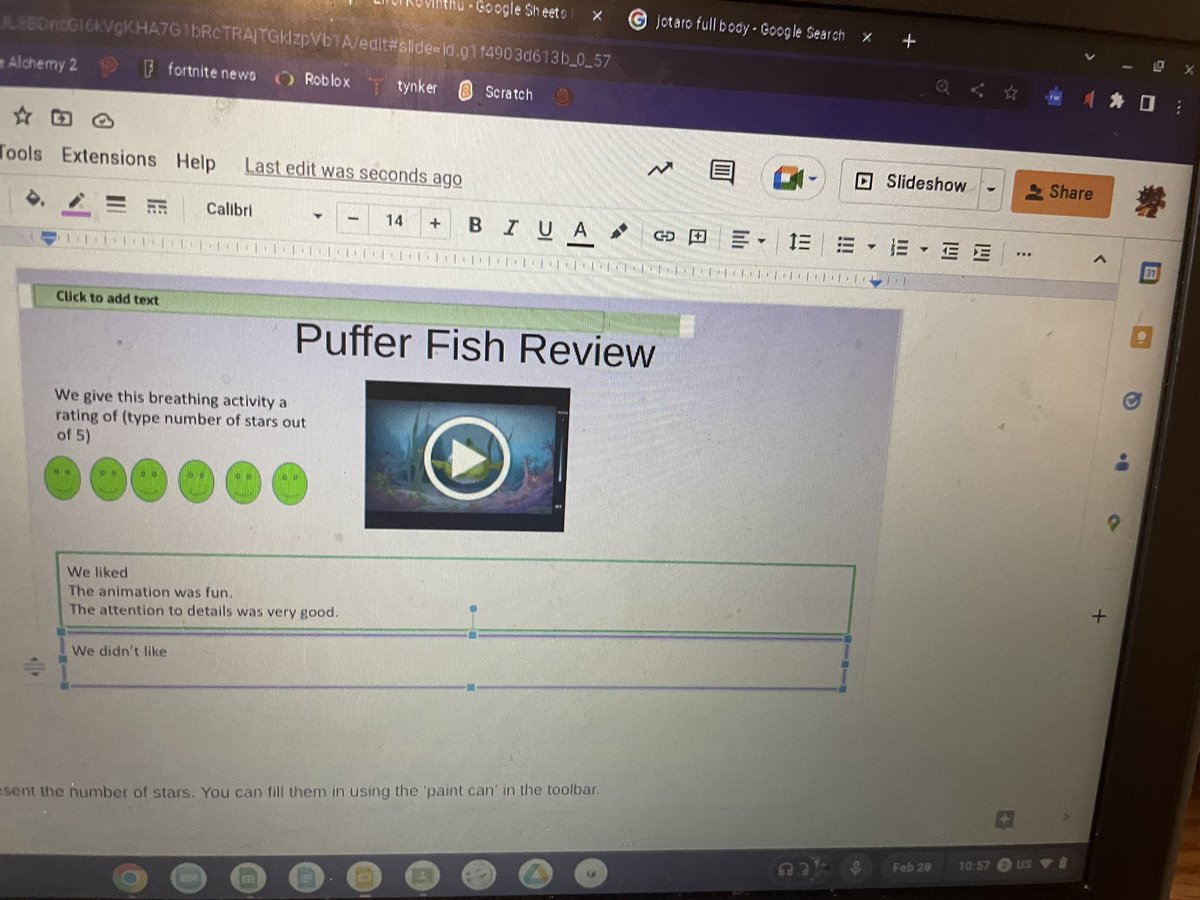Expand the bulleted list options arrow

[871, 246]
